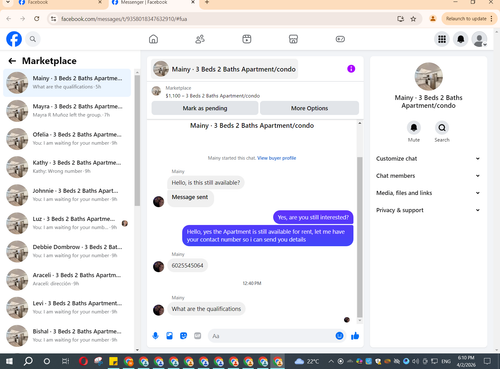Click the Facebook logo home icon
This screenshot has width=500, height=369.
tap(14, 39)
